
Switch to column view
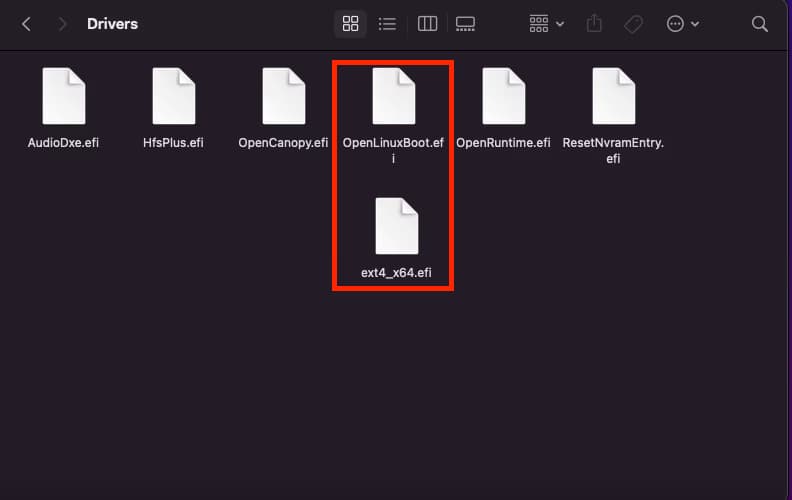427,24
